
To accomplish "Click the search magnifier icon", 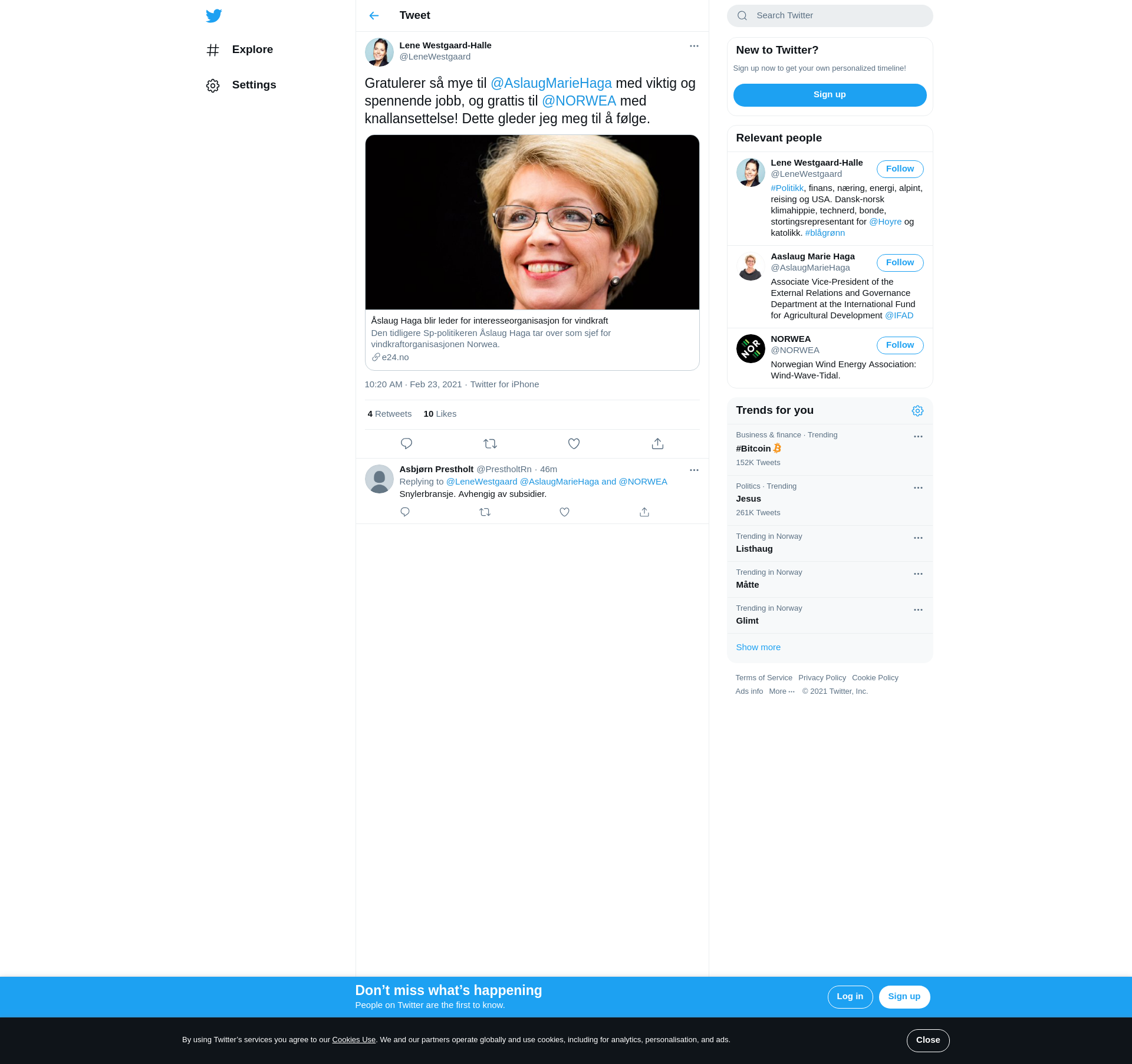I will click(742, 16).
